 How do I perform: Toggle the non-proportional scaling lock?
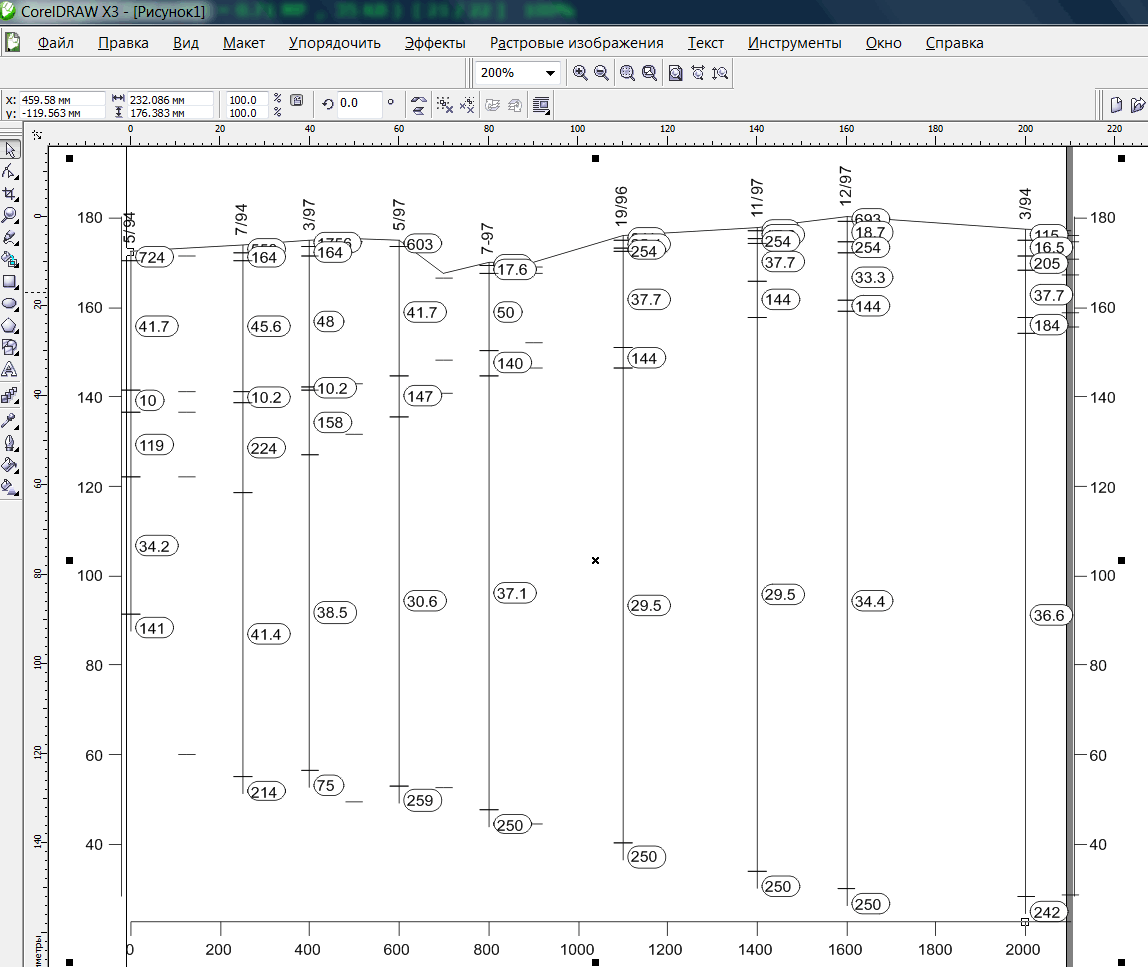point(296,101)
